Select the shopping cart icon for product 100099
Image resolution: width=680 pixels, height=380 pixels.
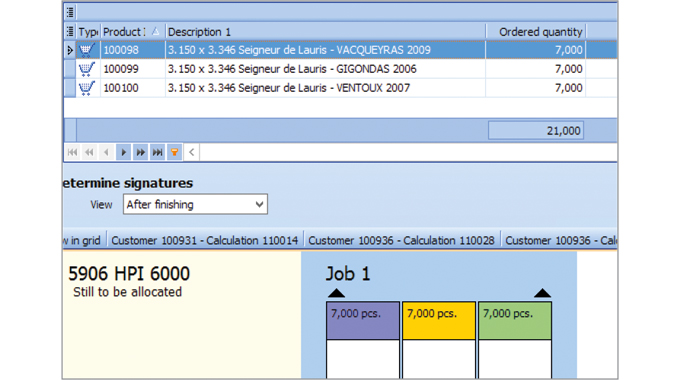pyautogui.click(x=87, y=69)
